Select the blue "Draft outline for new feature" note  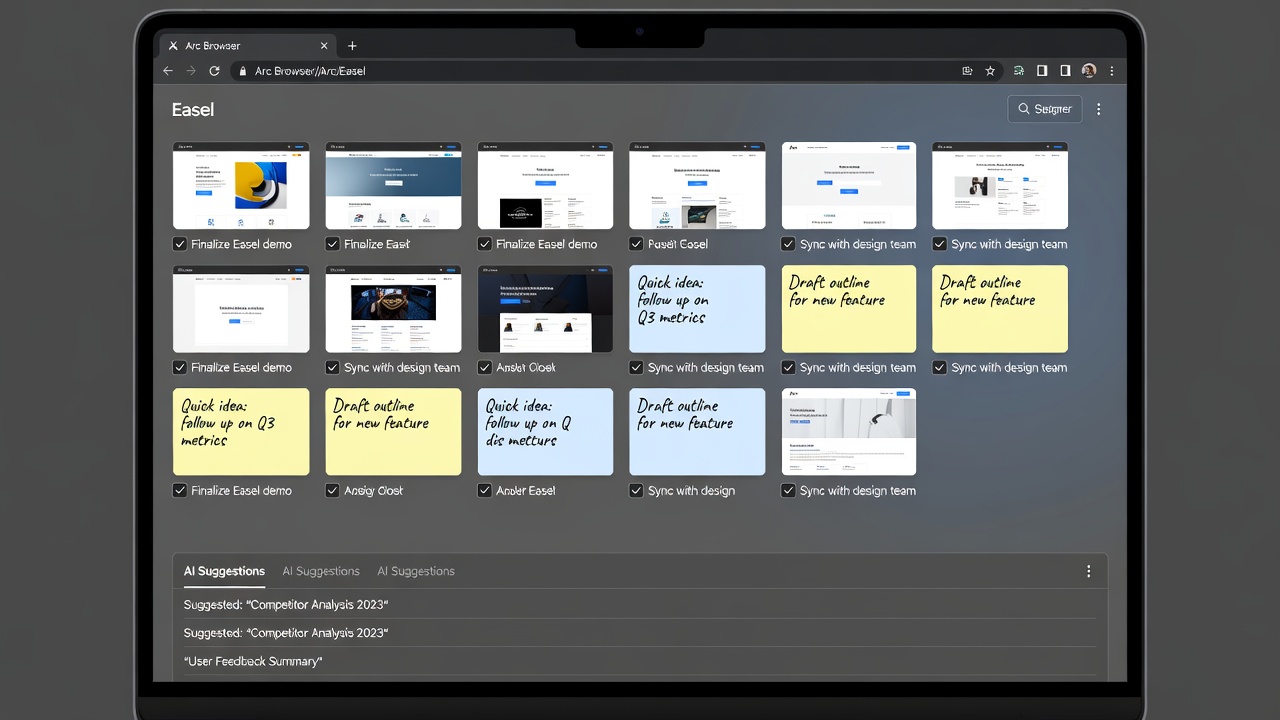click(697, 432)
